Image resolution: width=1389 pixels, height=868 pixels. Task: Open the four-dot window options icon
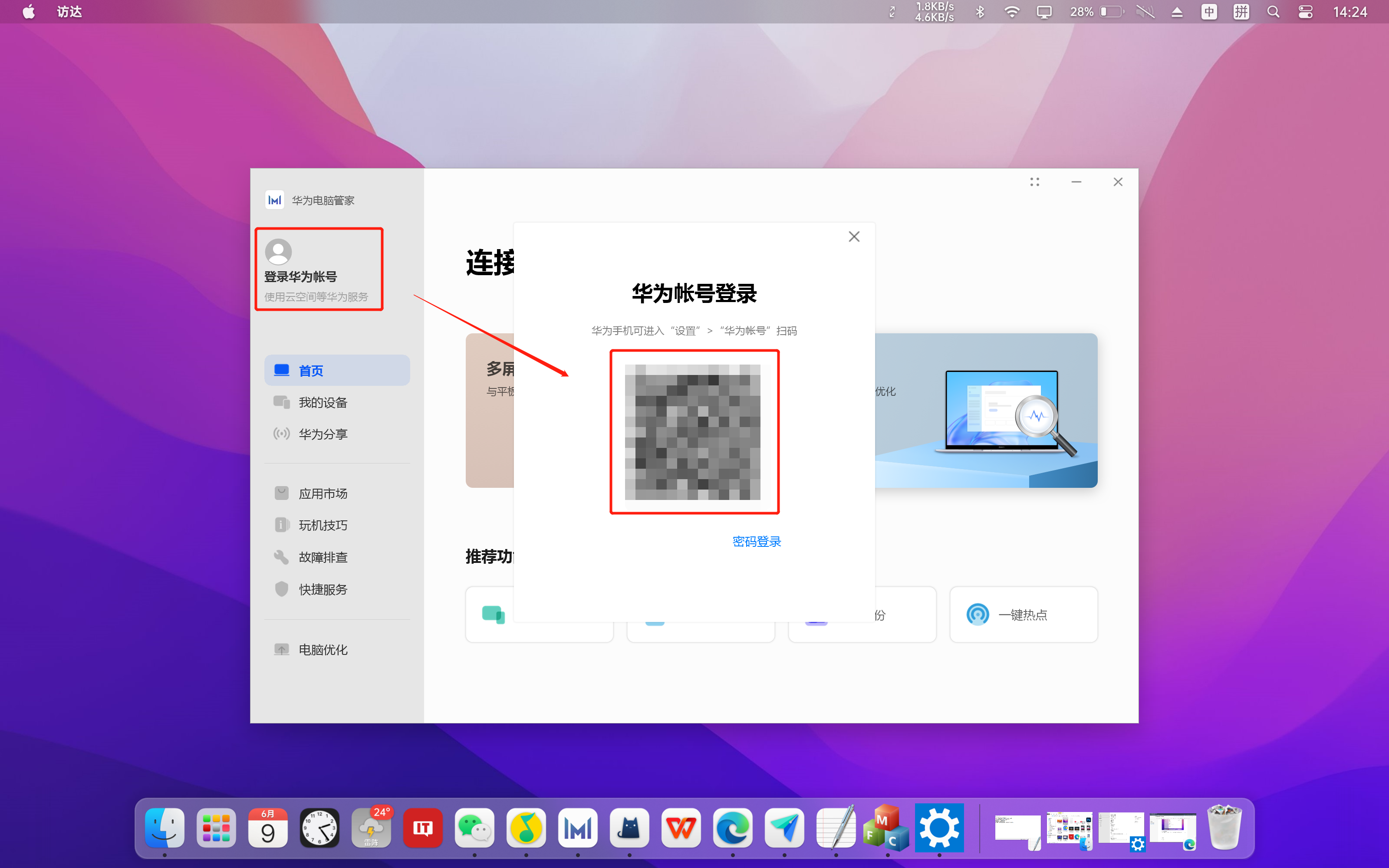pos(1035,182)
